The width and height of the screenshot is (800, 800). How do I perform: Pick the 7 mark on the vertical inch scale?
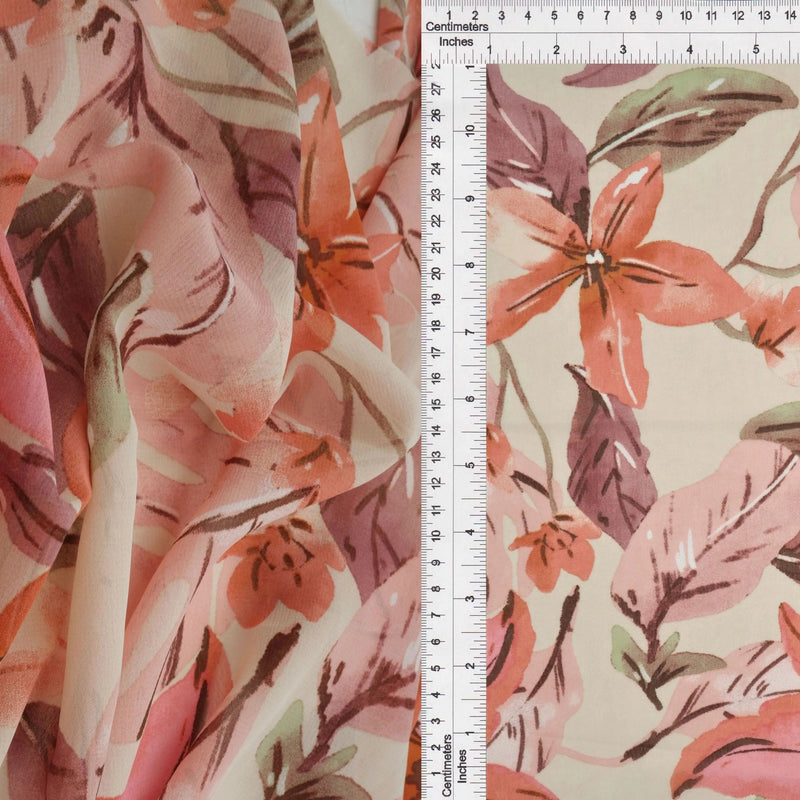coord(470,332)
